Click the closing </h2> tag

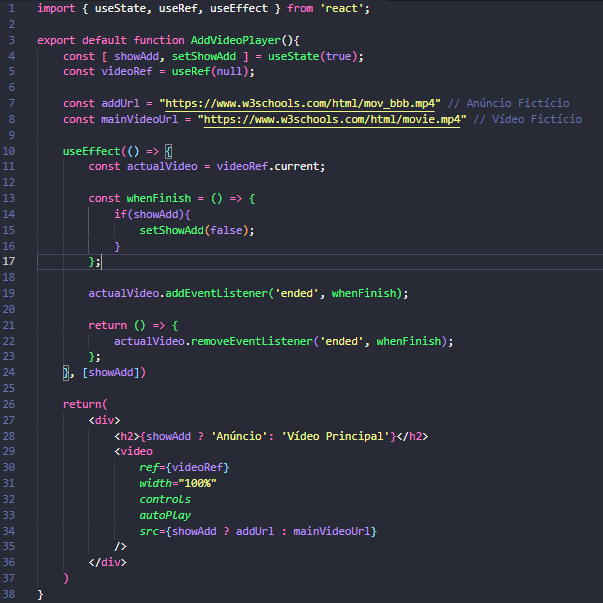pyautogui.click(x=412, y=436)
